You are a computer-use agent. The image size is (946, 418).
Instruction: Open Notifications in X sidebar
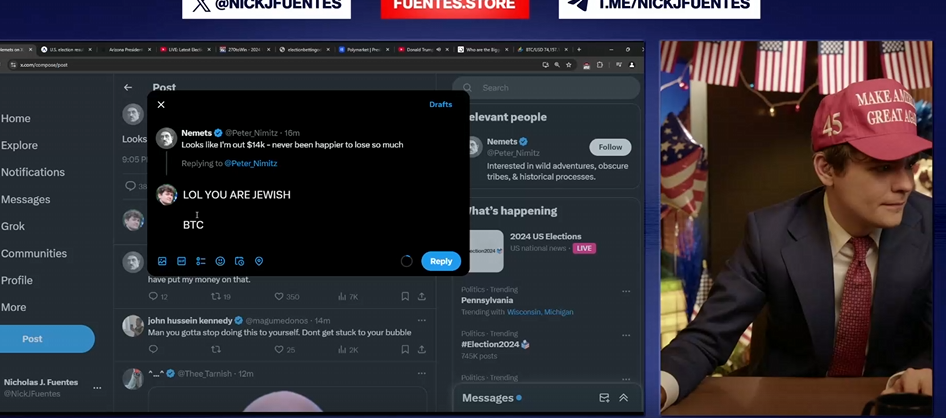tap(33, 173)
